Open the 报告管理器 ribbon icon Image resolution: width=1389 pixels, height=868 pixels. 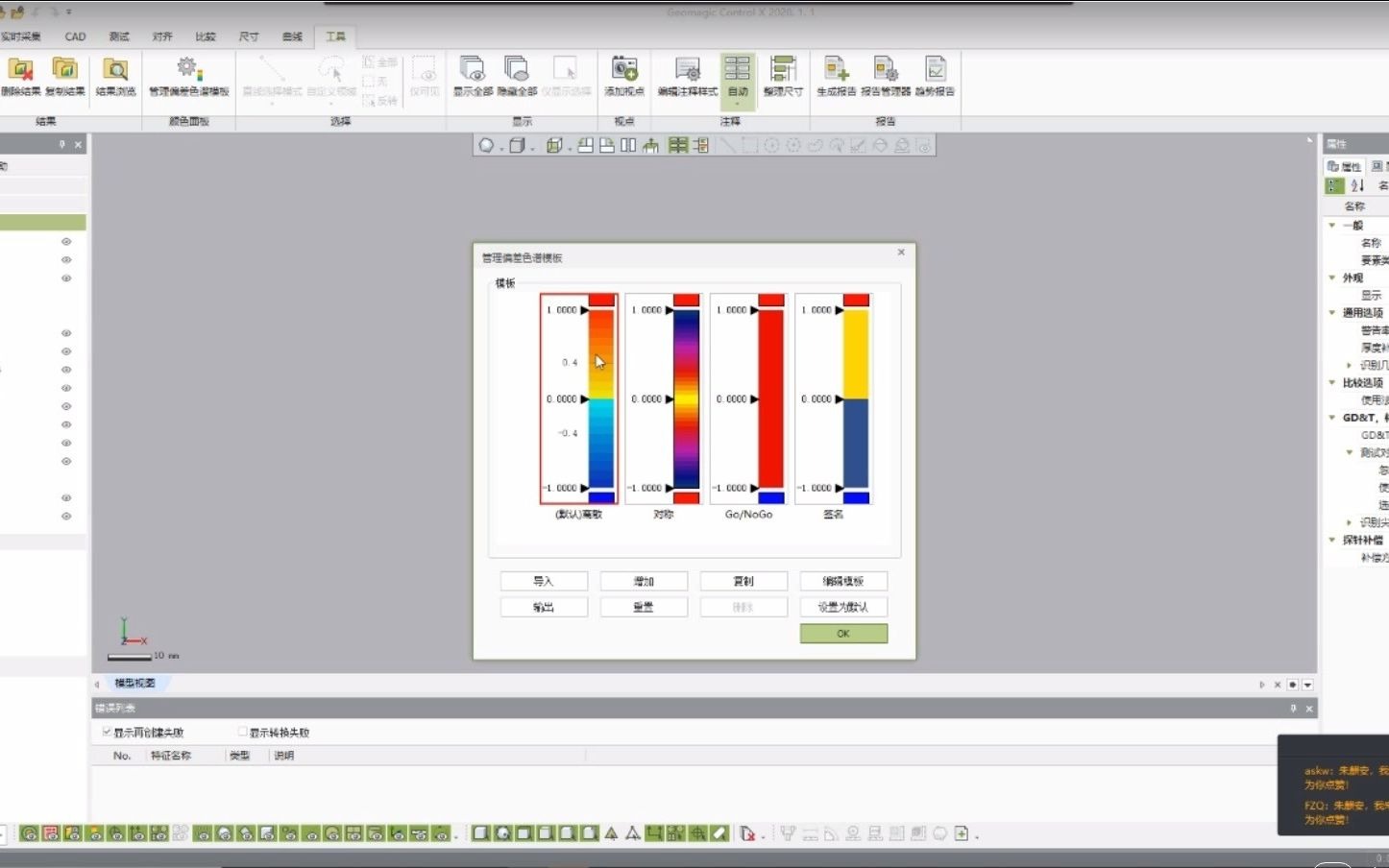point(886,76)
